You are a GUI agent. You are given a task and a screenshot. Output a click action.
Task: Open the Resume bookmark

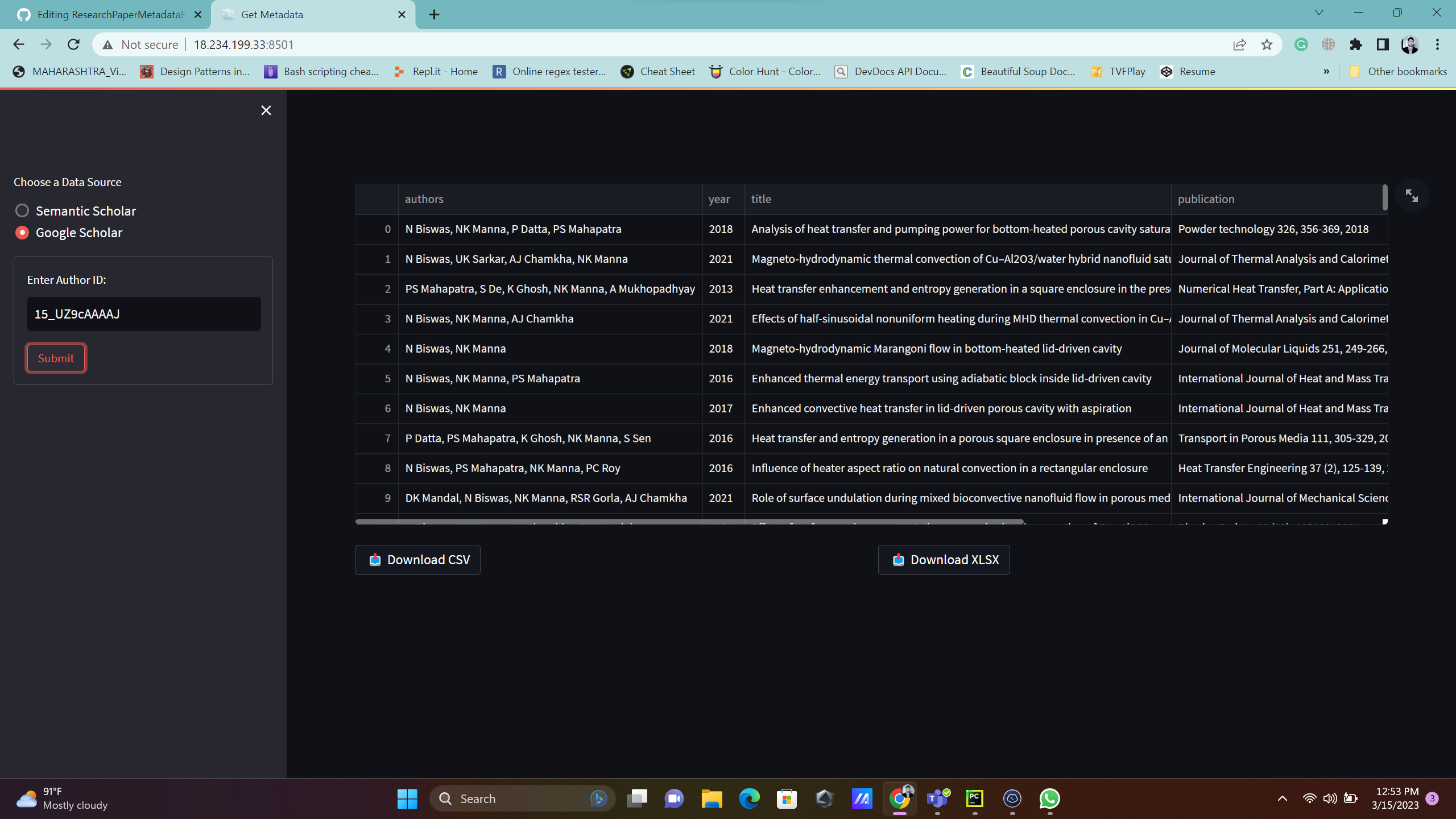click(x=1188, y=72)
